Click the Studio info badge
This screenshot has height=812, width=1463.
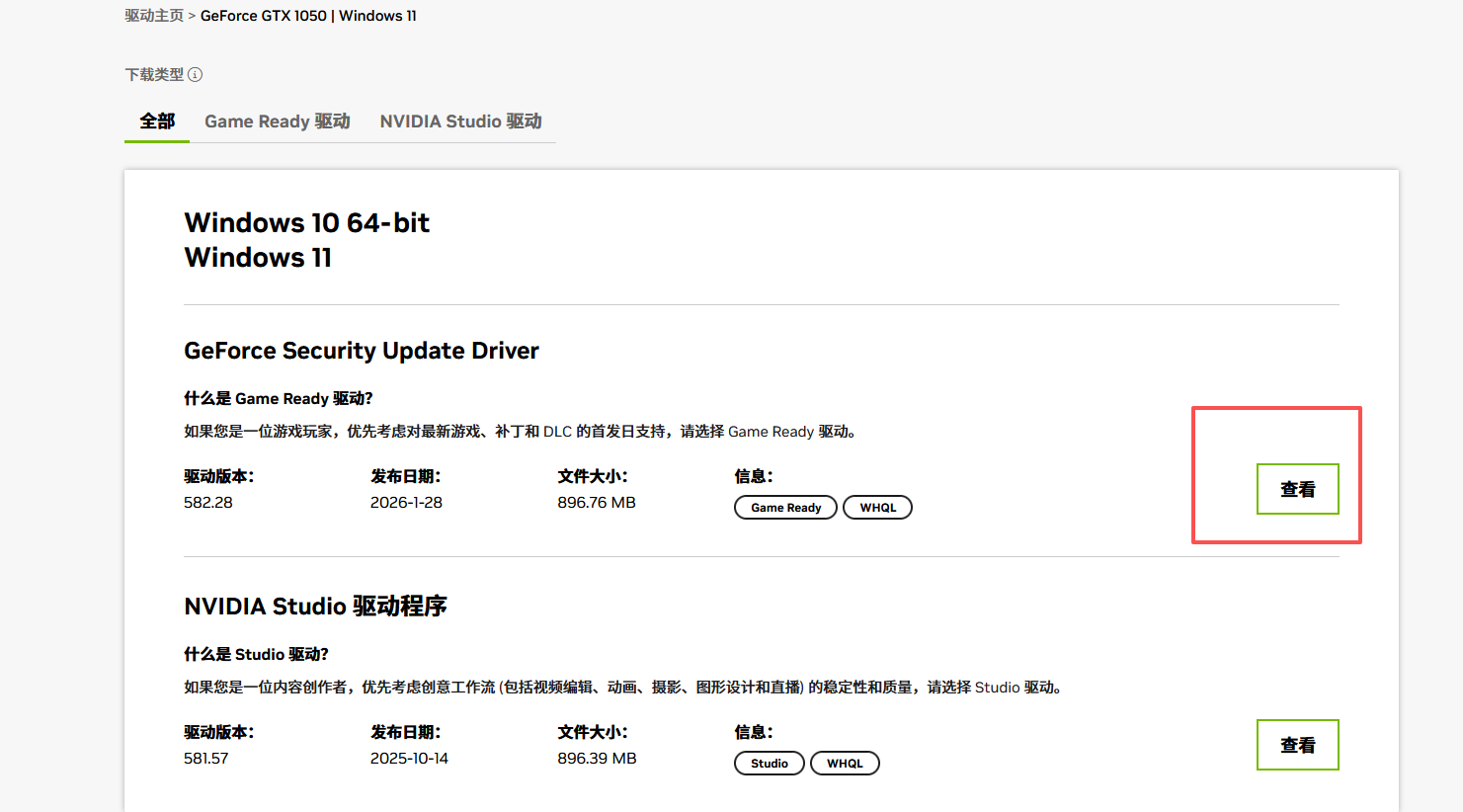point(770,764)
